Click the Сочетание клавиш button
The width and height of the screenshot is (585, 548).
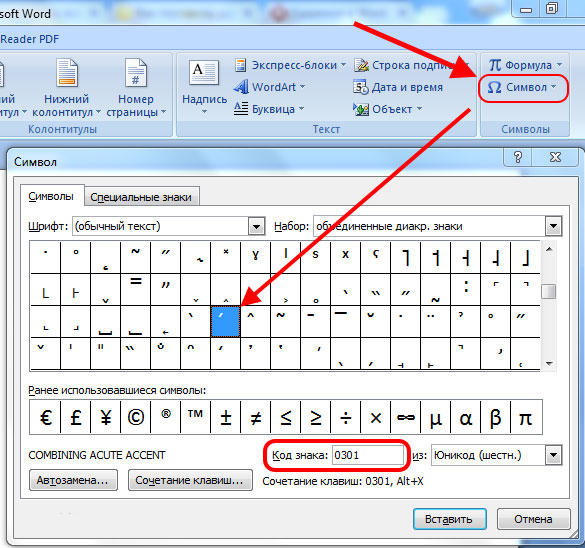(x=190, y=480)
